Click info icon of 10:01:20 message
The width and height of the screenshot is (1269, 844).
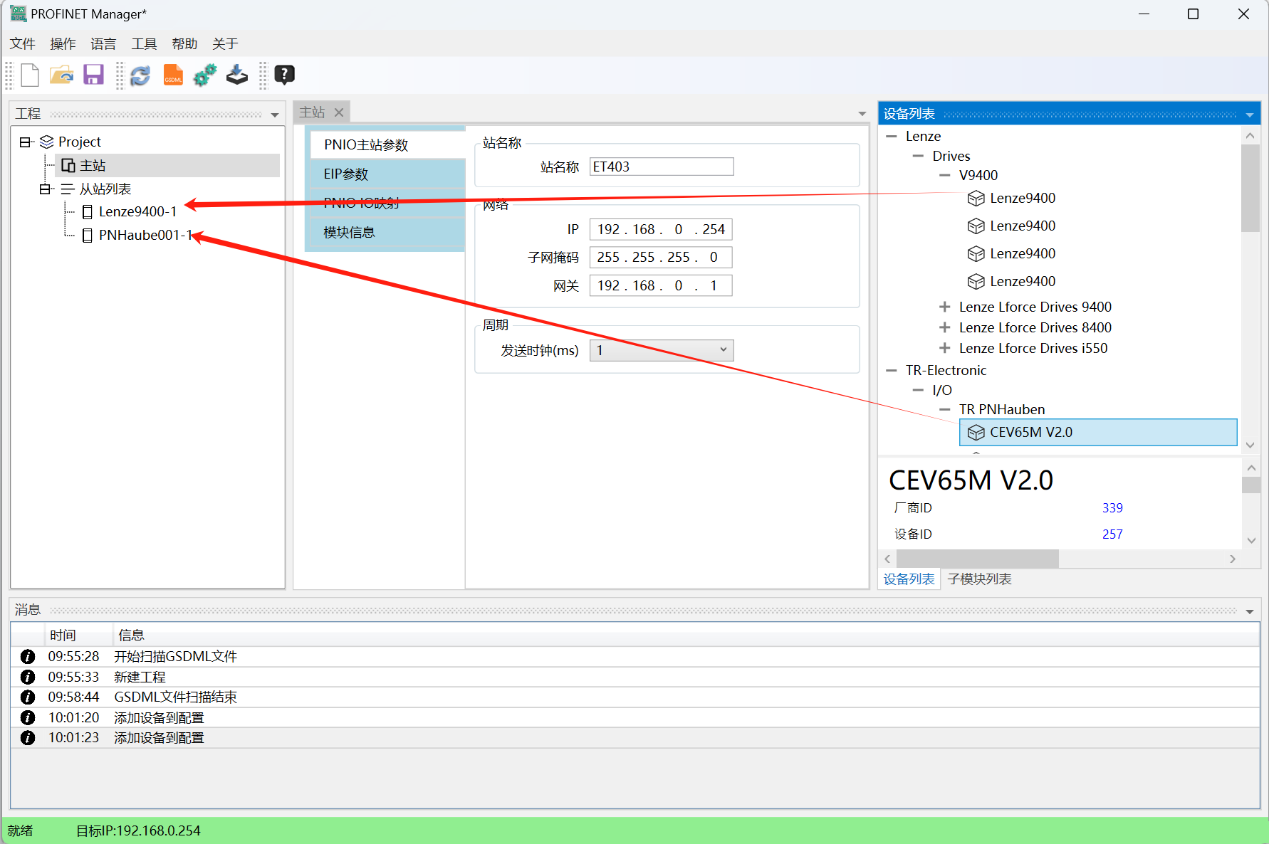[28, 717]
